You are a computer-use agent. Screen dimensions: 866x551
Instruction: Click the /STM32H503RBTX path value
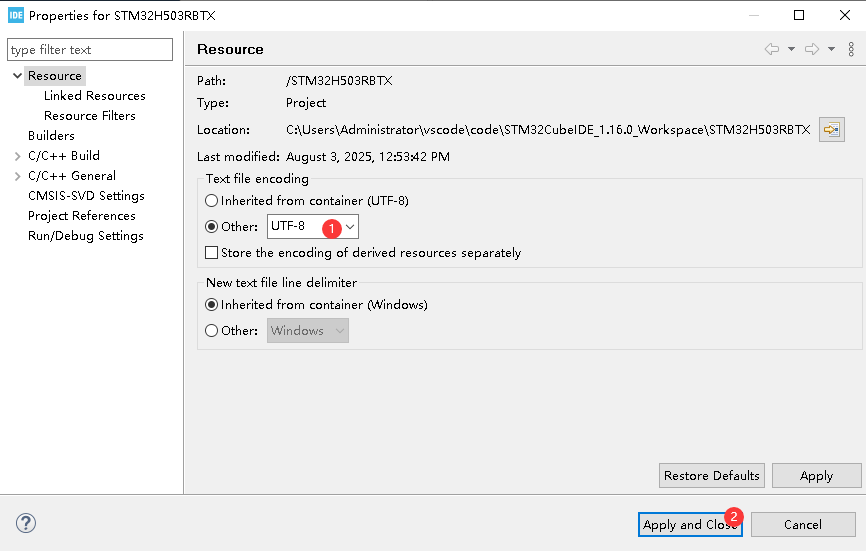339,81
